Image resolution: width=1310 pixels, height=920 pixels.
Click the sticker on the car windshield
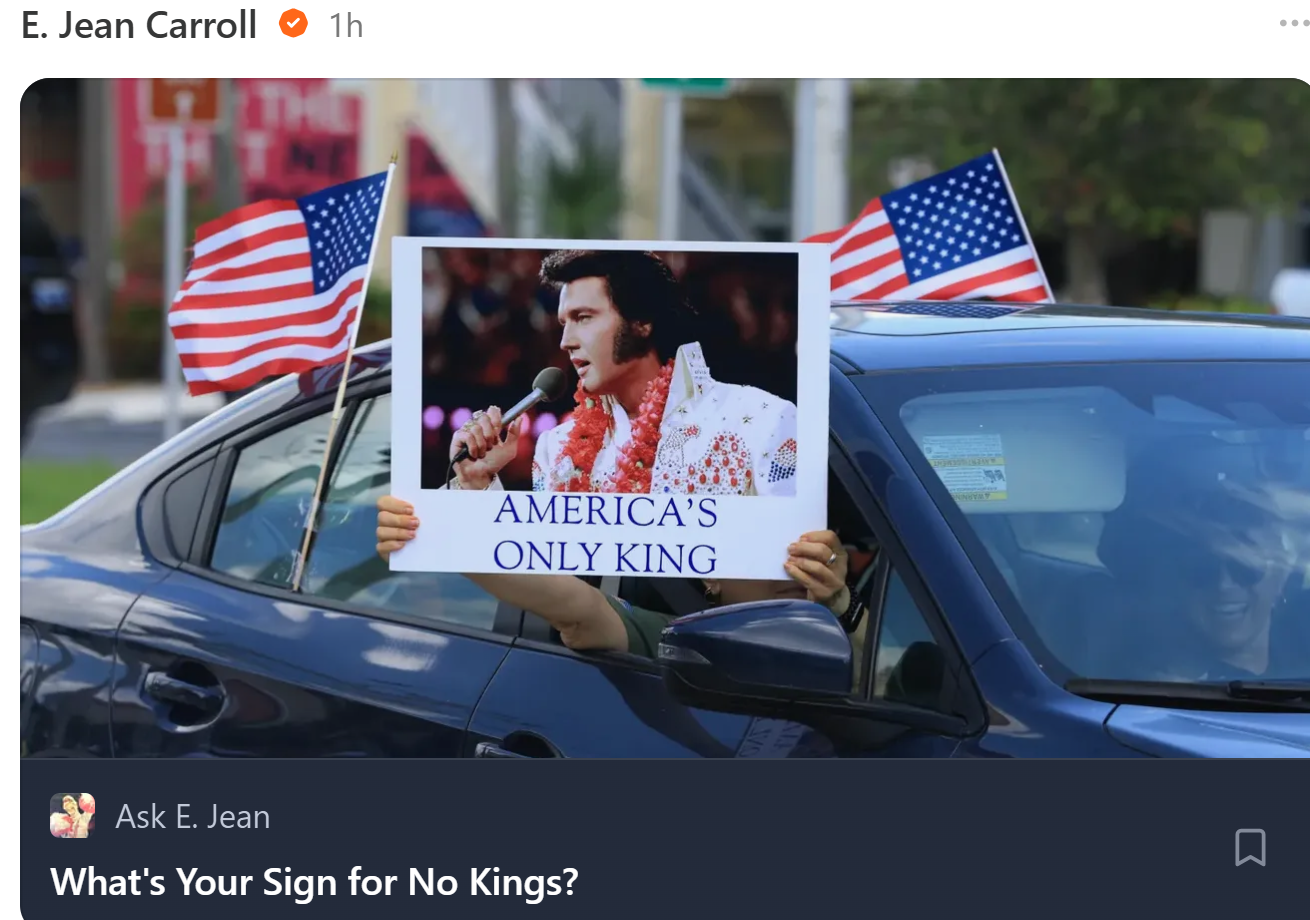[963, 467]
